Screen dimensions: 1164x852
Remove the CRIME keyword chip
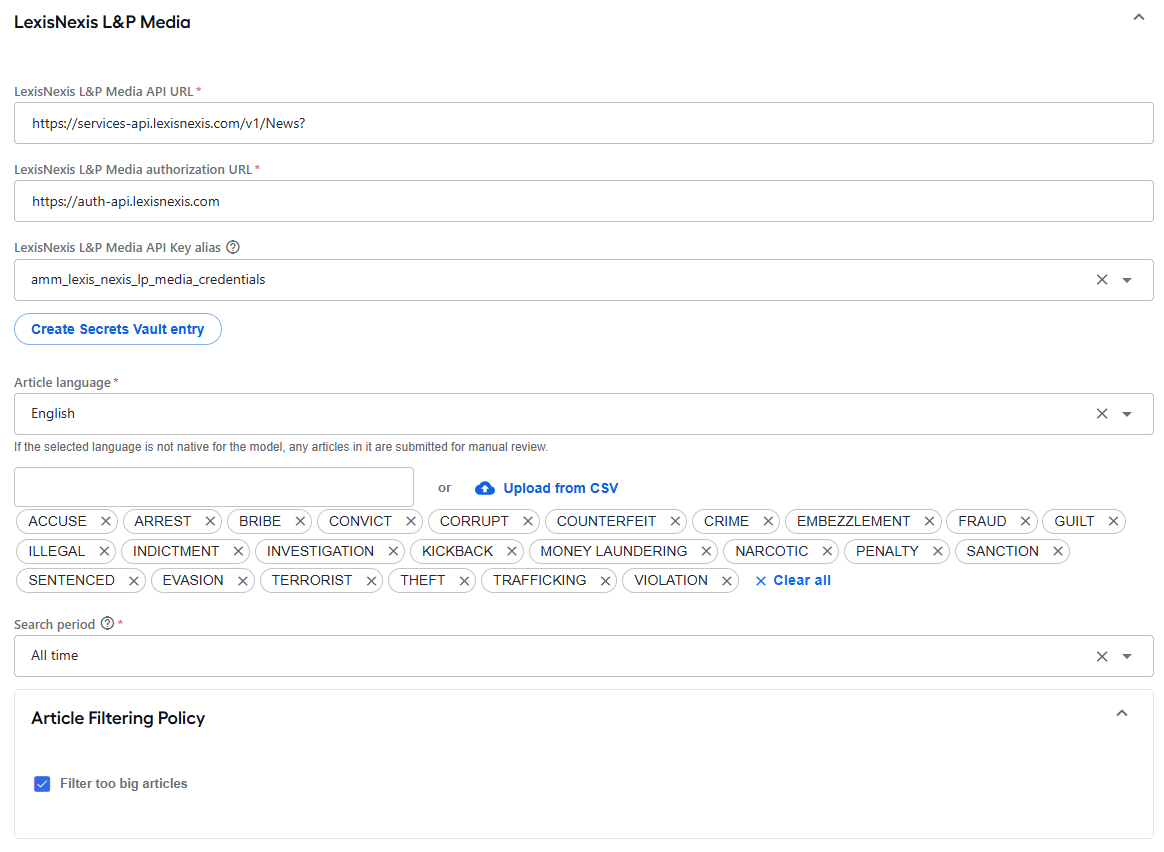pos(768,522)
